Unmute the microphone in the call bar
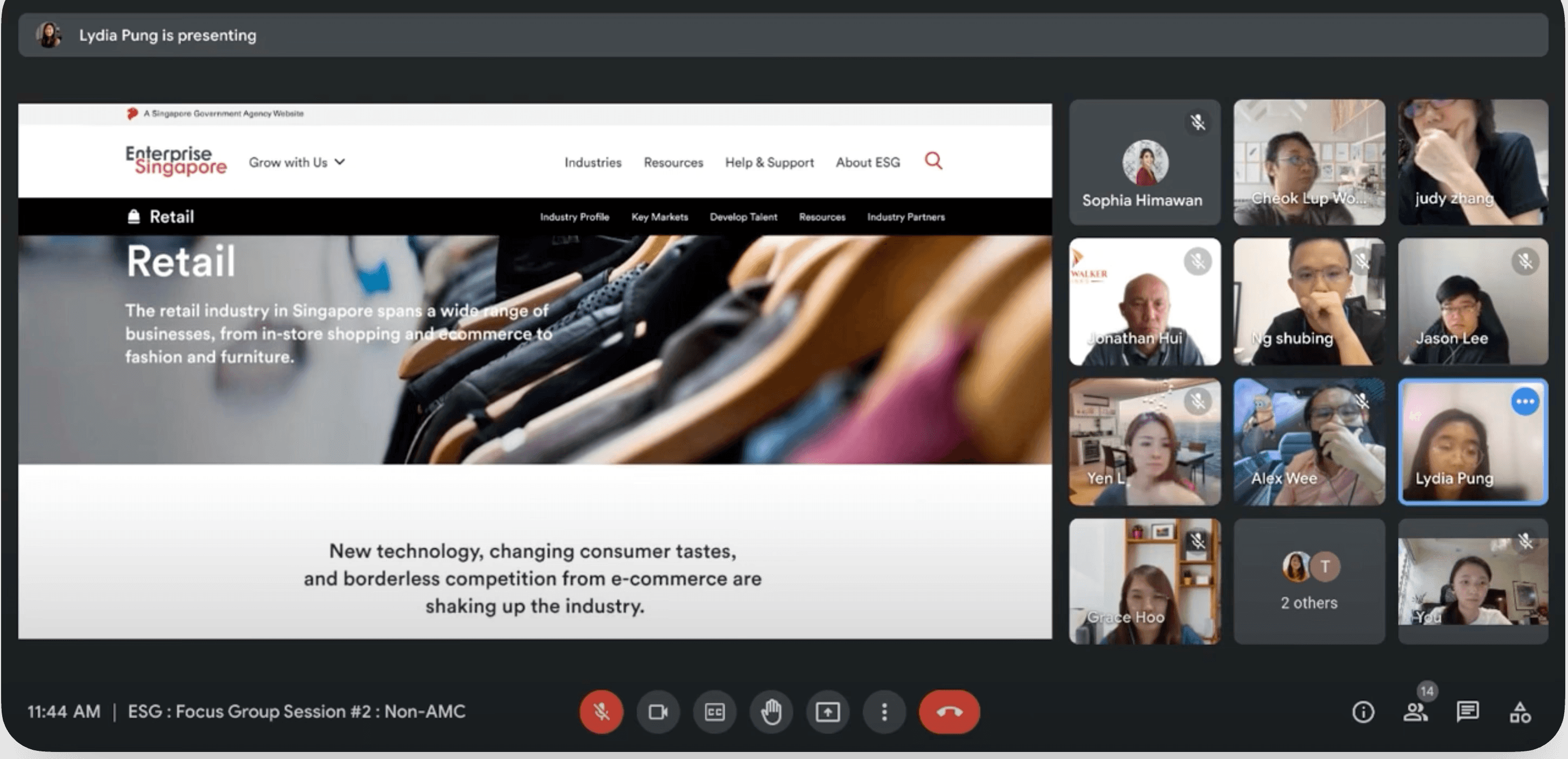 pyautogui.click(x=601, y=712)
